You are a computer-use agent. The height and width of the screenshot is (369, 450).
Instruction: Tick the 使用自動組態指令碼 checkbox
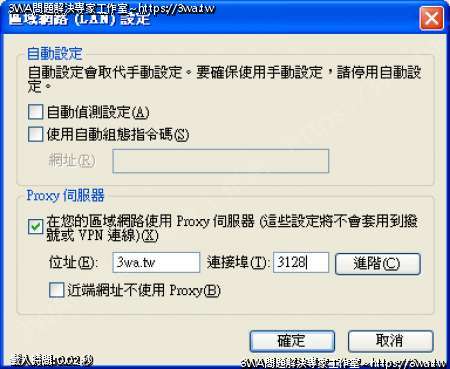tap(36, 134)
